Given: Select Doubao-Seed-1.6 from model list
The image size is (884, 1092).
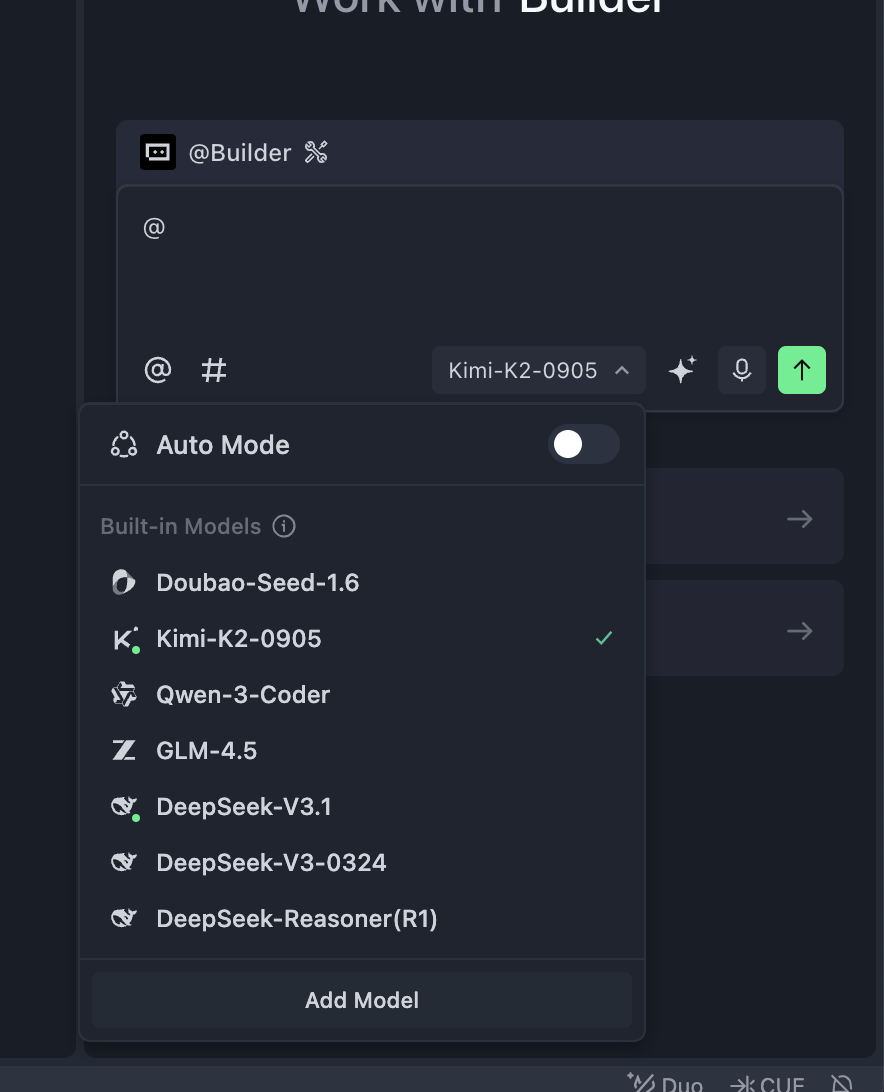Looking at the screenshot, I should [258, 583].
